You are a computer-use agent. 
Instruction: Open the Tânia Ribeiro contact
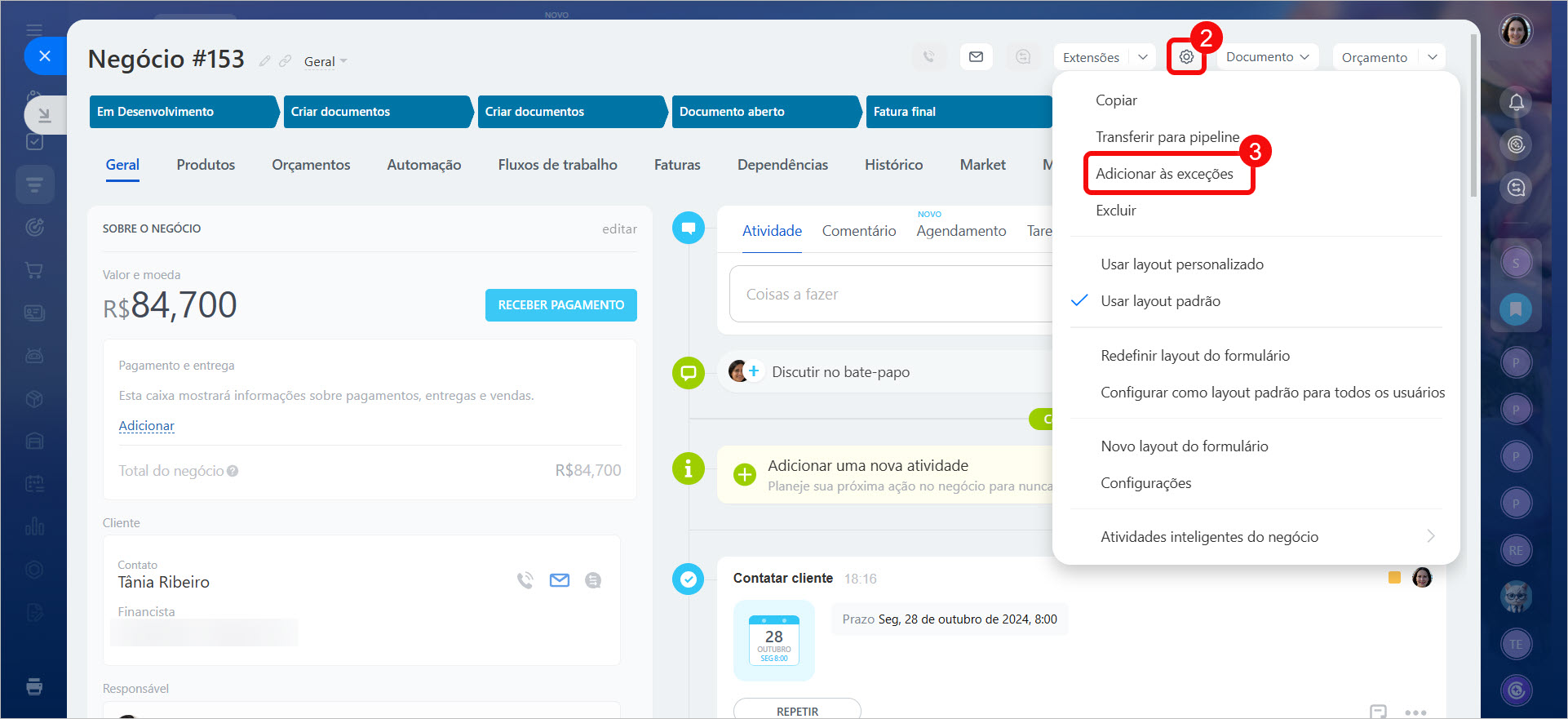point(164,583)
